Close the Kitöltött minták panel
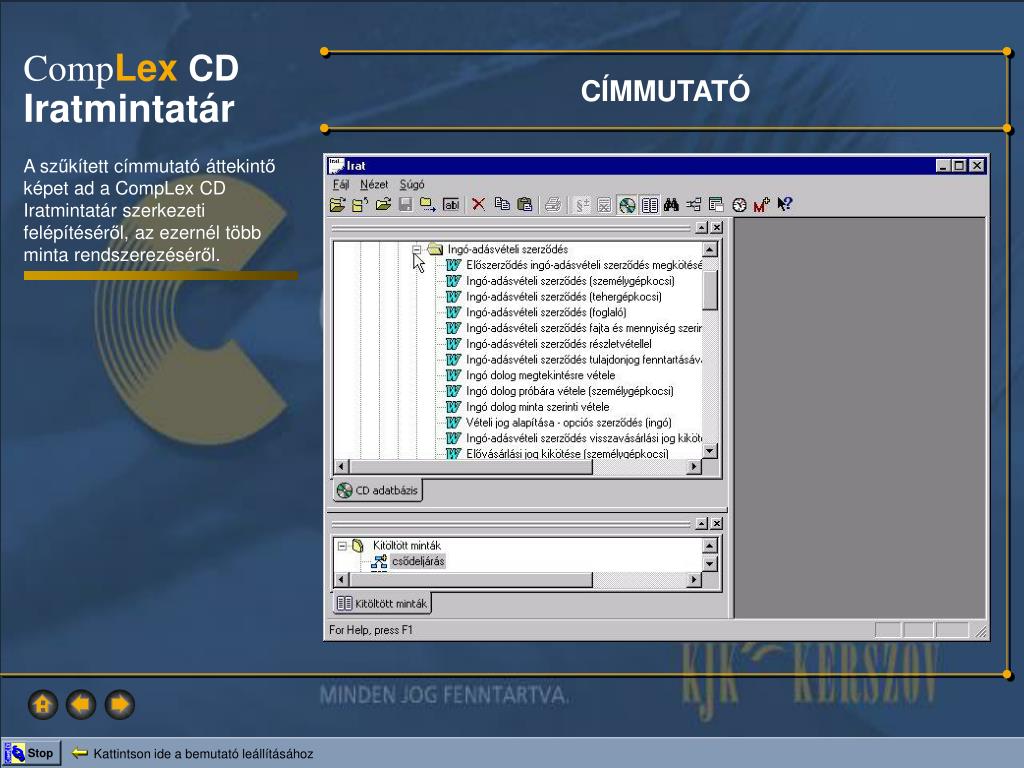Screen dimensions: 1024x768 click(716, 524)
